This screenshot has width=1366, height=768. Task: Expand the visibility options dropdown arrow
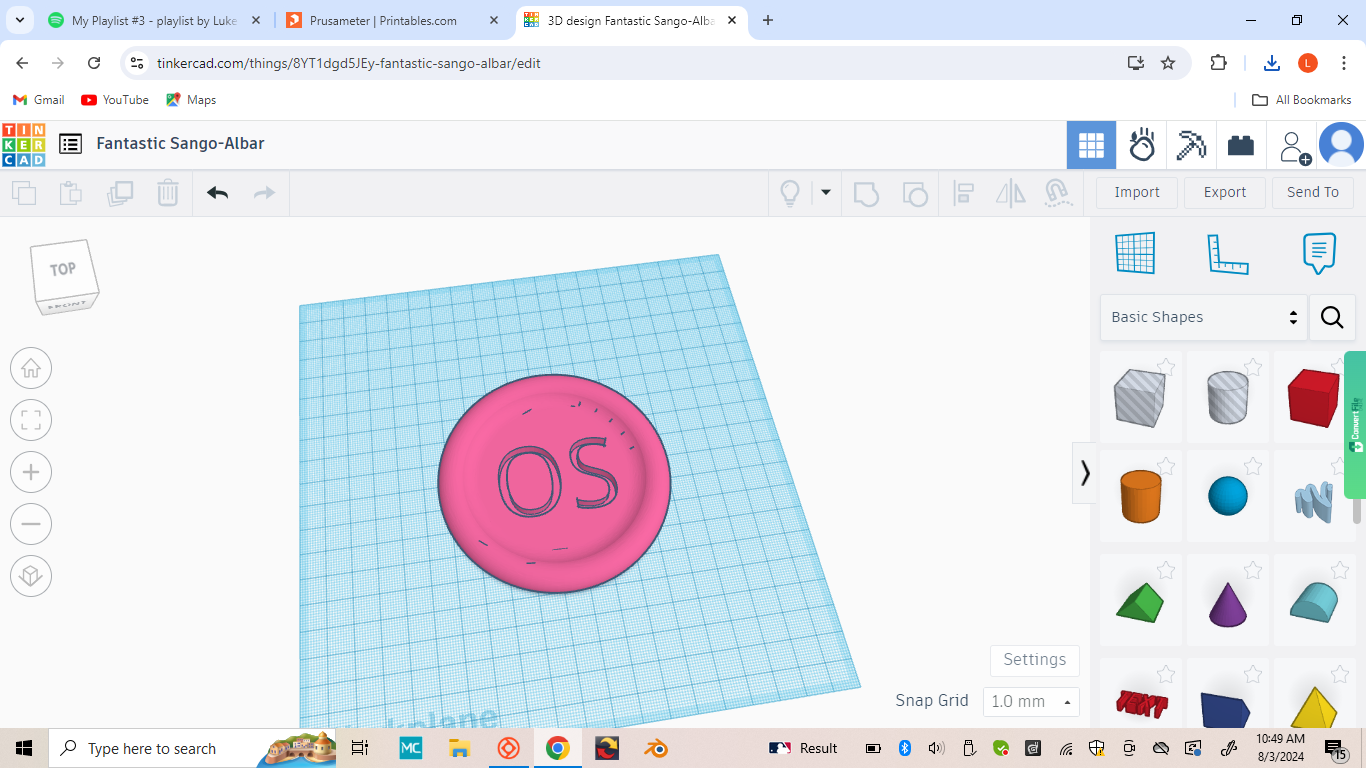(x=826, y=192)
